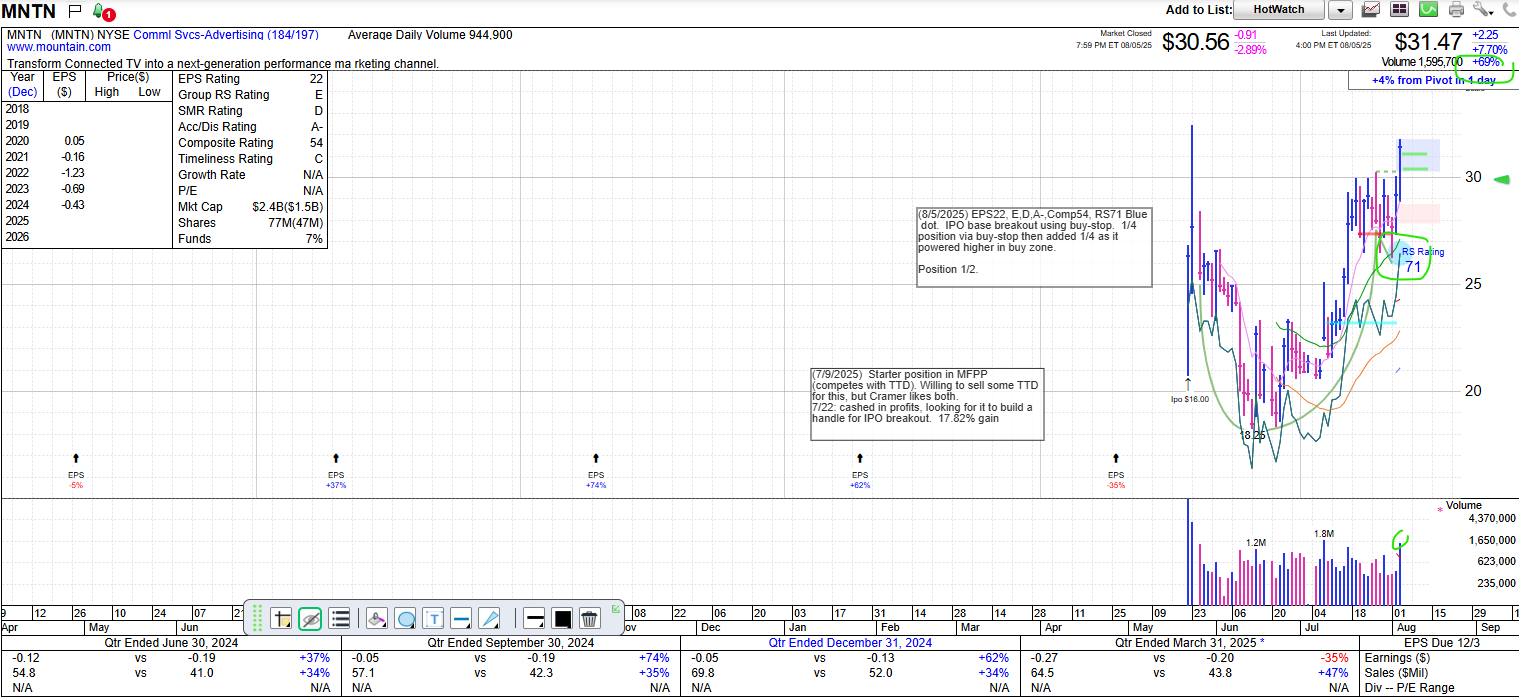Click the Average Daily Volume 944,900 text
The image size is (1519, 700).
click(x=430, y=34)
